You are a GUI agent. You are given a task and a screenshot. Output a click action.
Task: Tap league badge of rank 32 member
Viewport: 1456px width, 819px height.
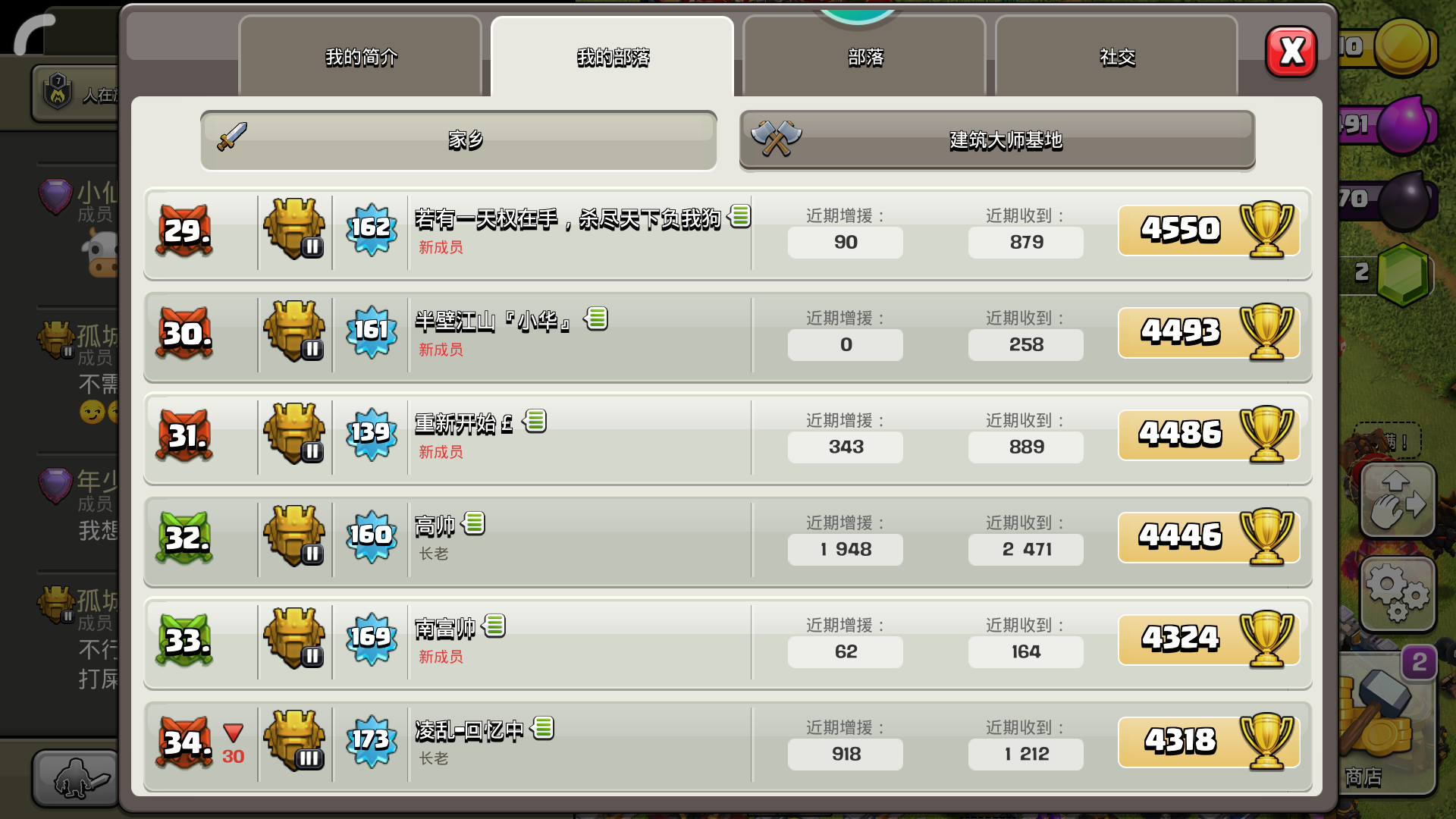pos(294,535)
